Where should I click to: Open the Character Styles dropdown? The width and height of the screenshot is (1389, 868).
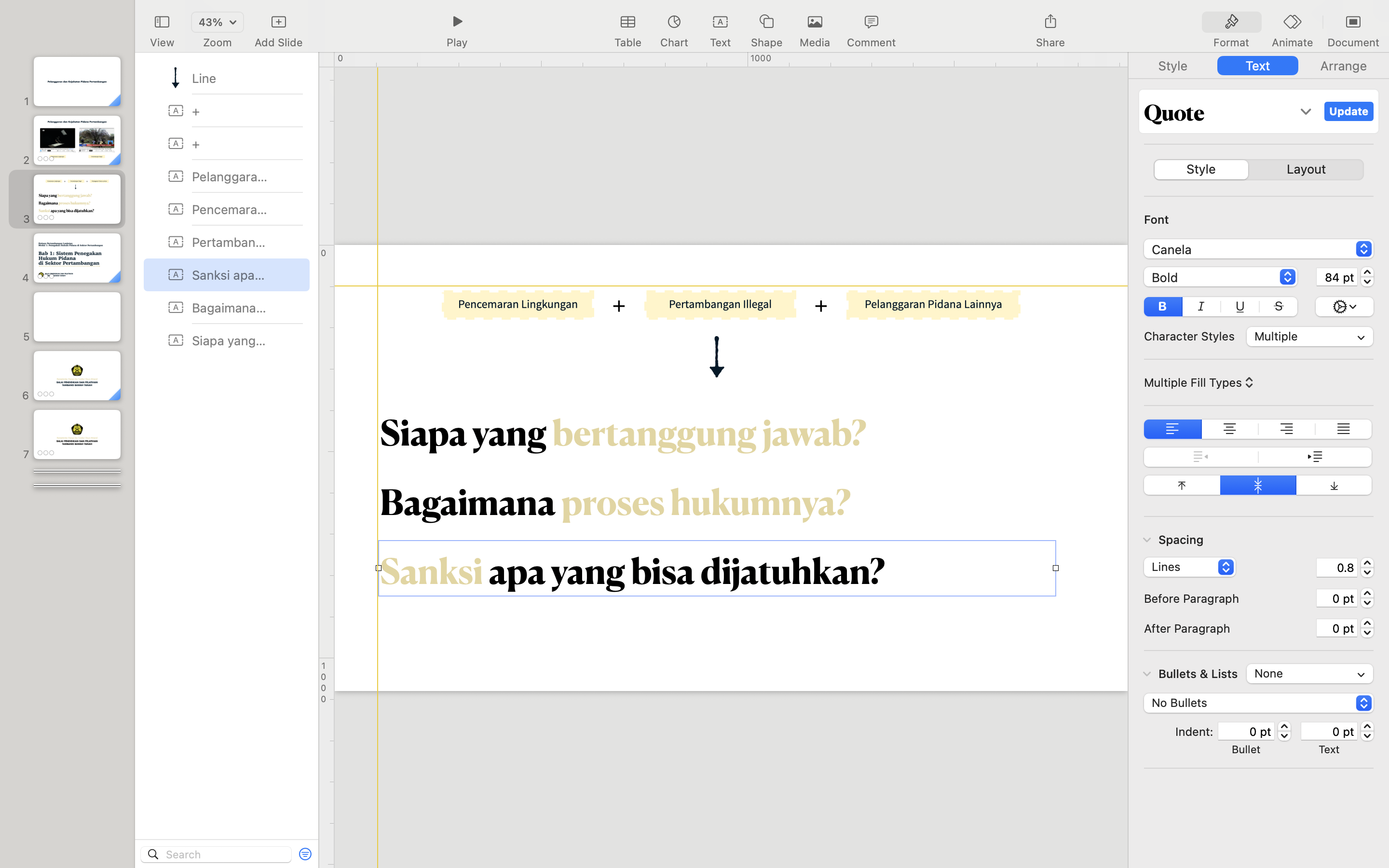coord(1308,337)
